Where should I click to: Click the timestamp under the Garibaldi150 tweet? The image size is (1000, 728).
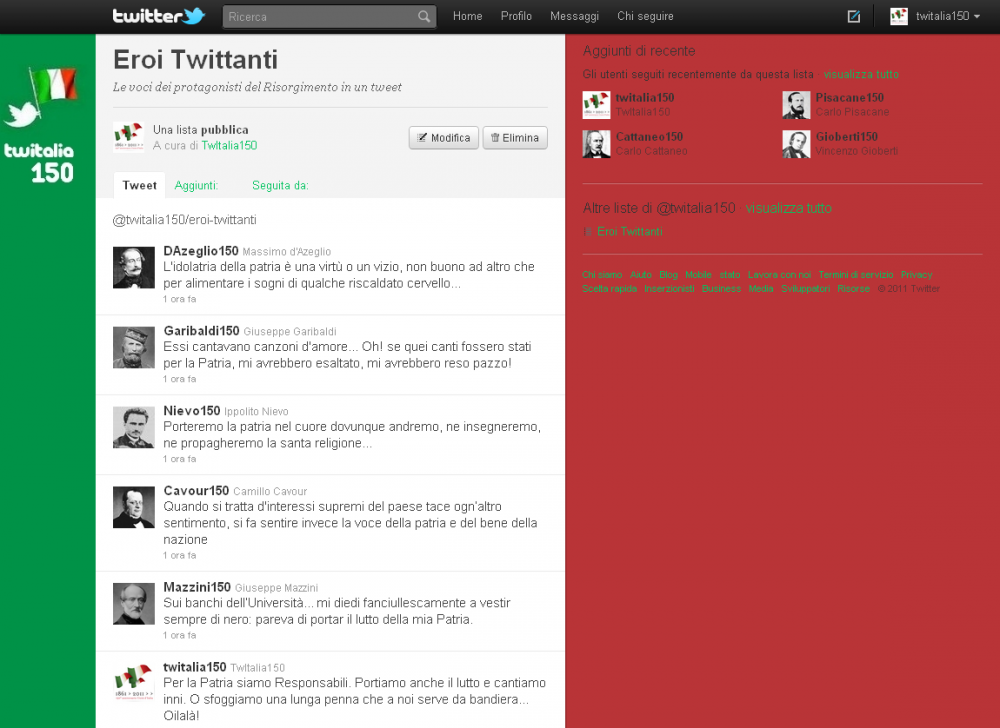(179, 379)
